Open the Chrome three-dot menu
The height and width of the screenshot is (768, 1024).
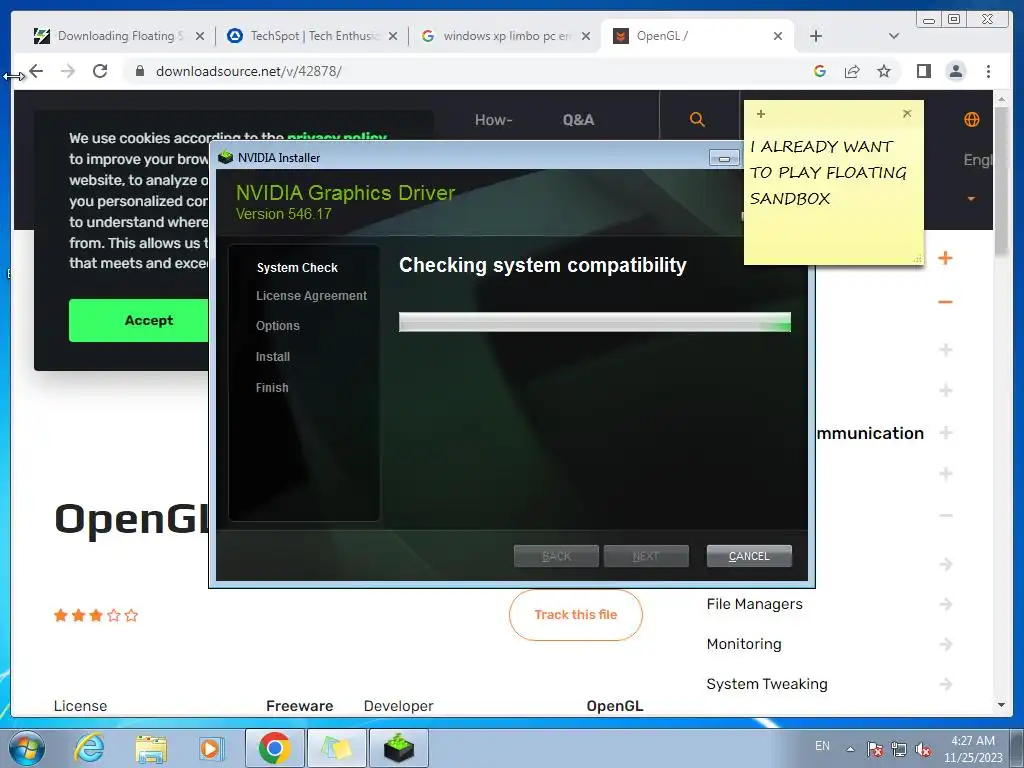coord(988,71)
